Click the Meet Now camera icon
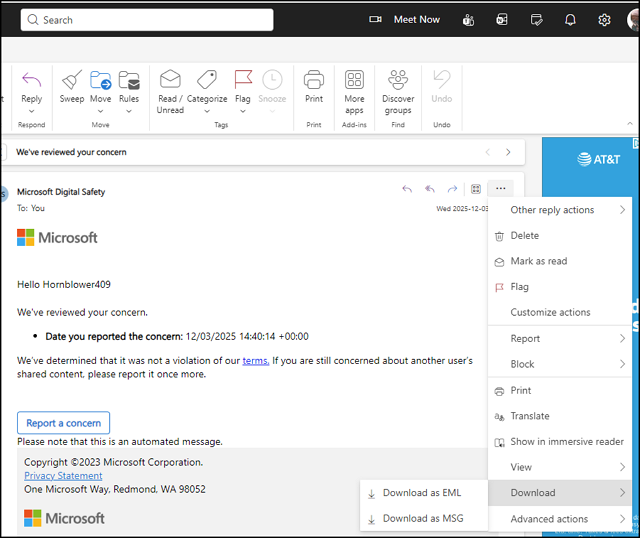The height and width of the screenshot is (538, 640). point(376,19)
